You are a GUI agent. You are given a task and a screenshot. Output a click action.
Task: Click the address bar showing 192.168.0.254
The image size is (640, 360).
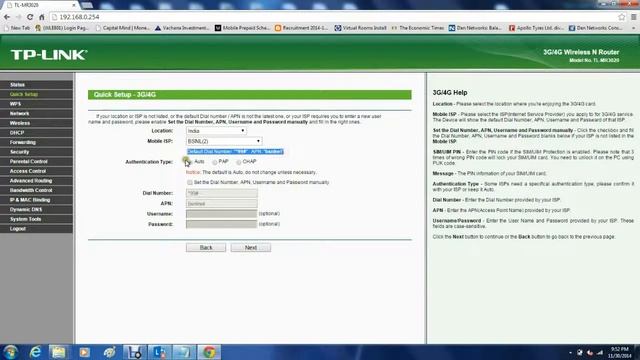(x=335, y=17)
